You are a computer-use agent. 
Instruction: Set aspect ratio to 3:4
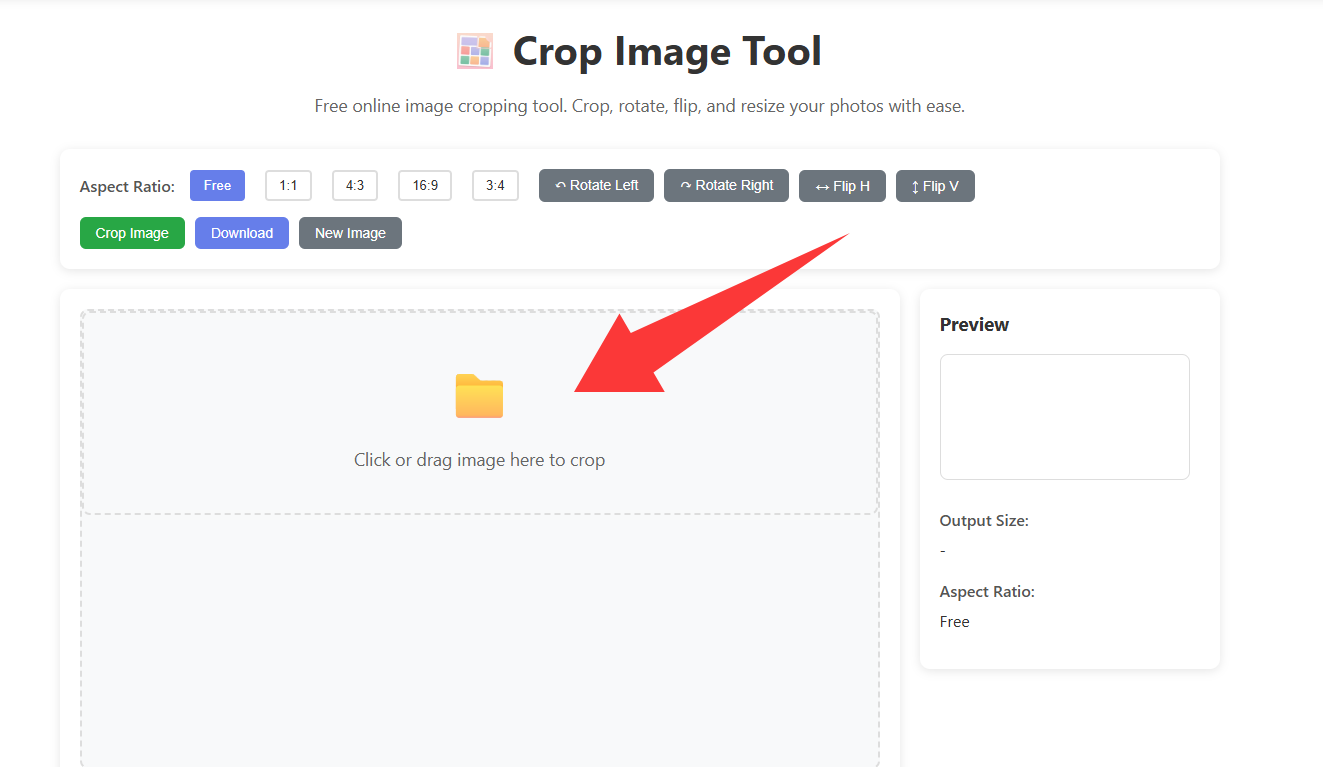point(495,185)
